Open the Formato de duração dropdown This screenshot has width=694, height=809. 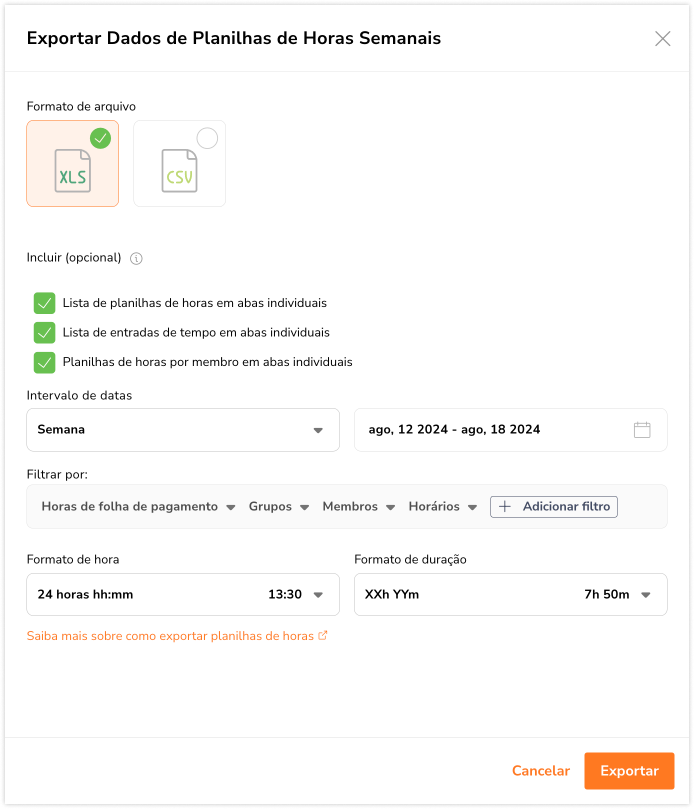tap(510, 594)
